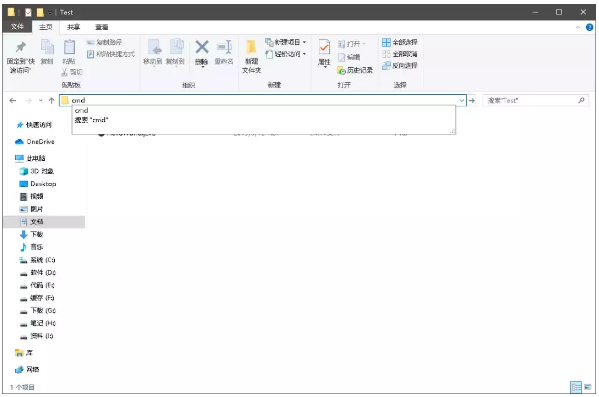Create a New folder (新建文件夹)
The image size is (599, 397).
coord(251,57)
